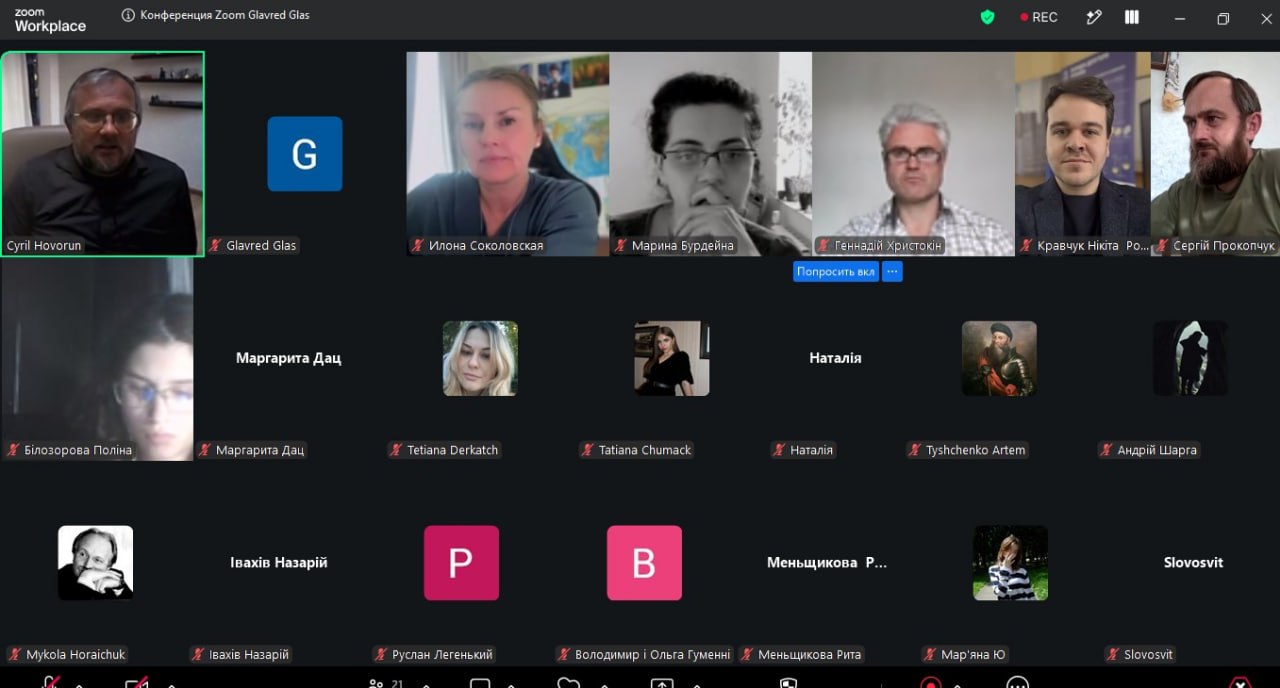Change layout via the view columns icon
1280x688 pixels.
click(x=1132, y=17)
